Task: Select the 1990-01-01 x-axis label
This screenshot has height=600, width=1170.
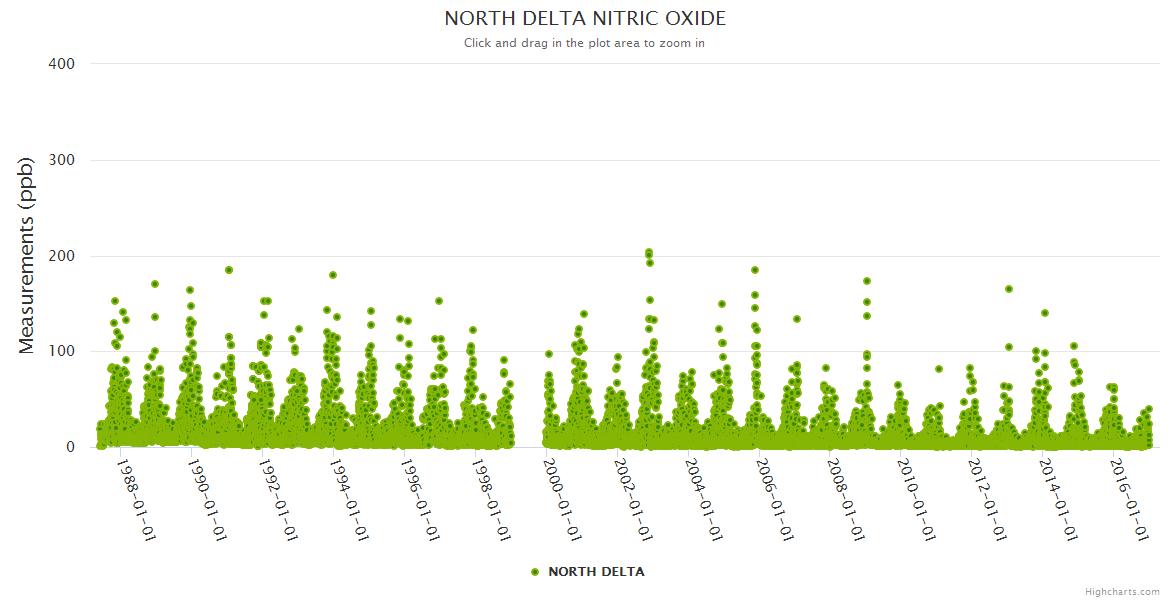Action: click(x=207, y=500)
